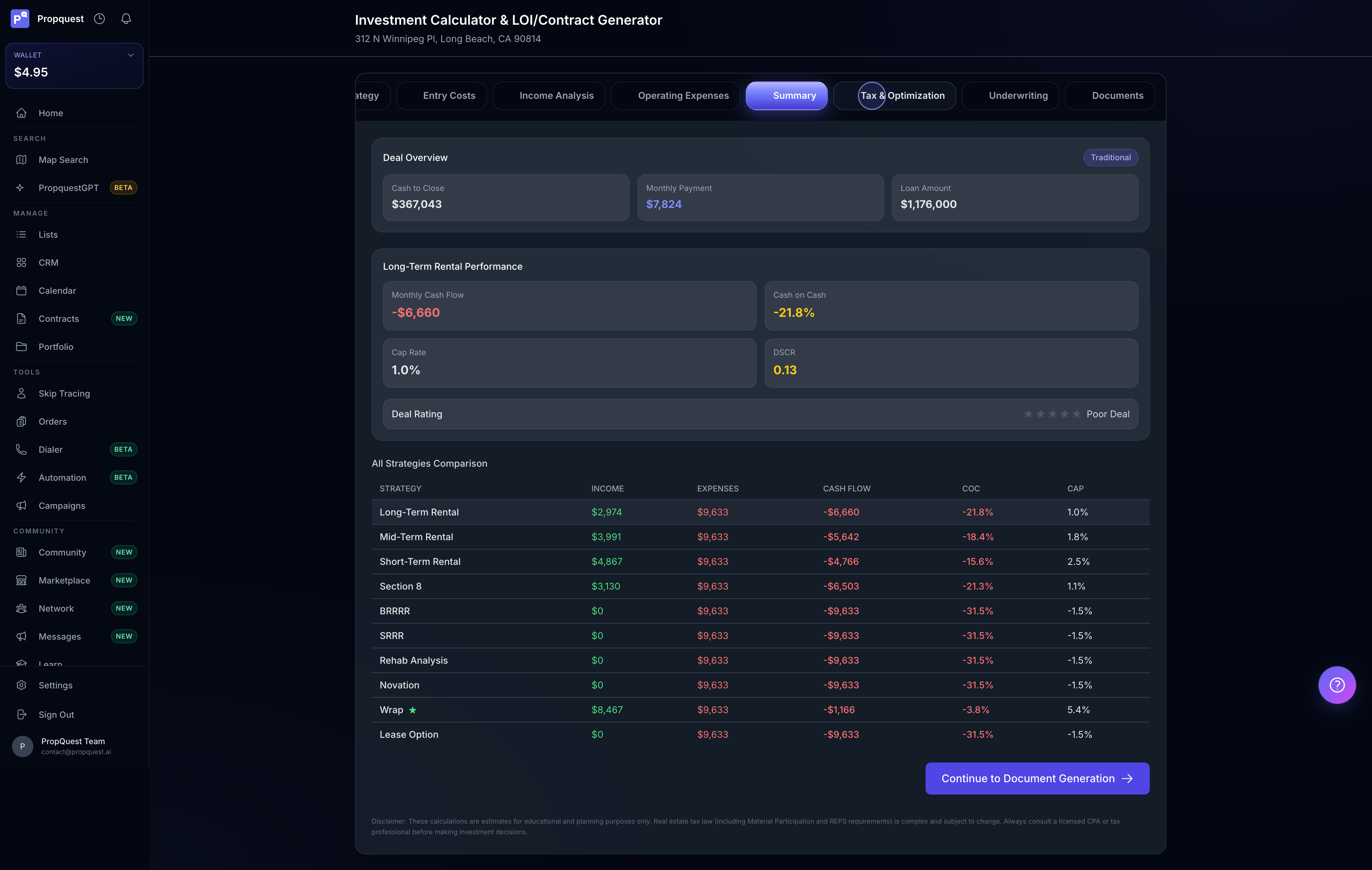Click the Community newspaper icon
This screenshot has width=1372, height=870.
(22, 553)
